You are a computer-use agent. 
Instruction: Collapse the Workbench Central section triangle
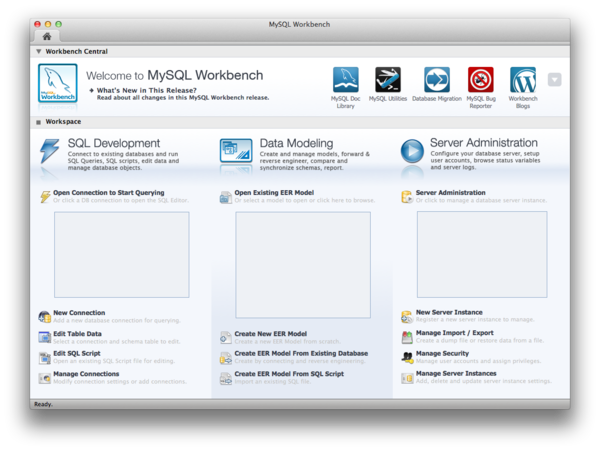coord(39,51)
